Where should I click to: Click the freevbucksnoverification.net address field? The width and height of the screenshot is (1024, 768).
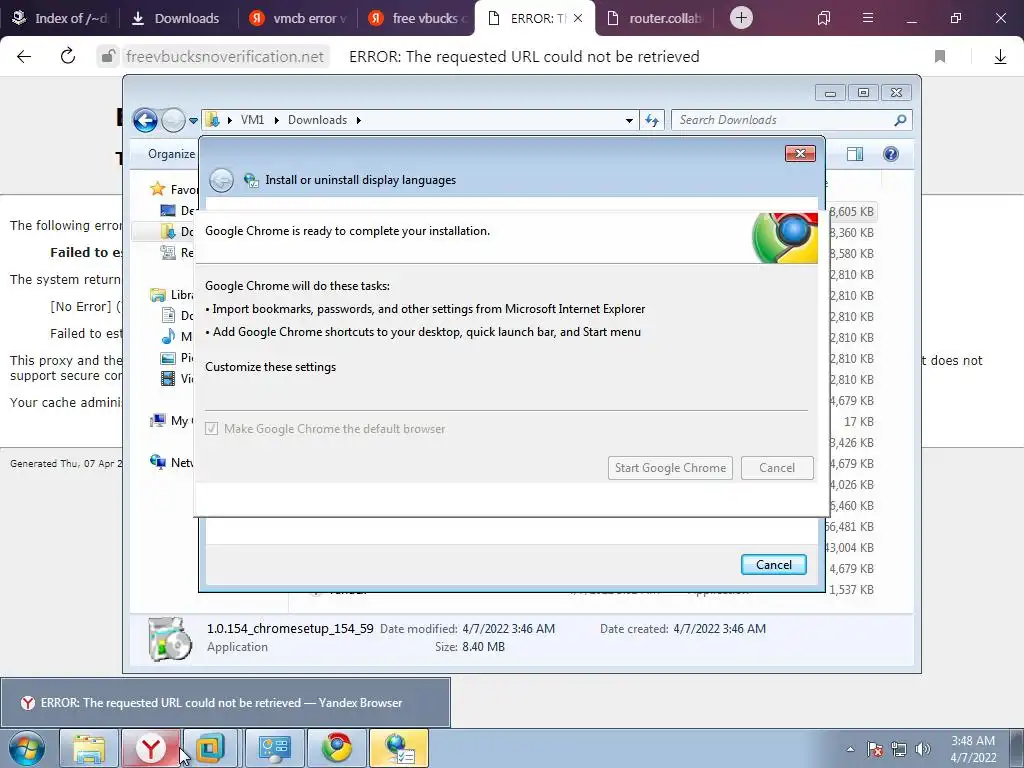pos(224,57)
